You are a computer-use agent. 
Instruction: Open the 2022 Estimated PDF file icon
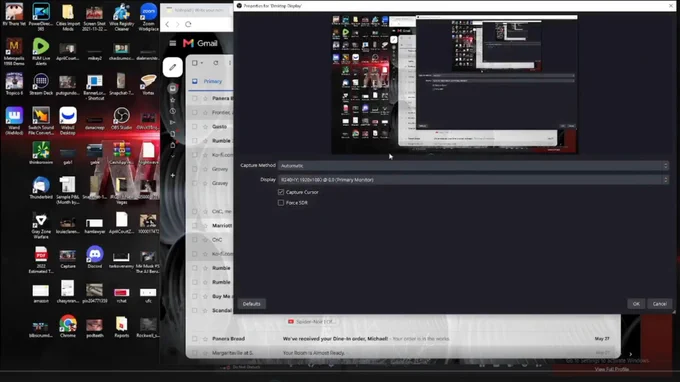point(41,260)
